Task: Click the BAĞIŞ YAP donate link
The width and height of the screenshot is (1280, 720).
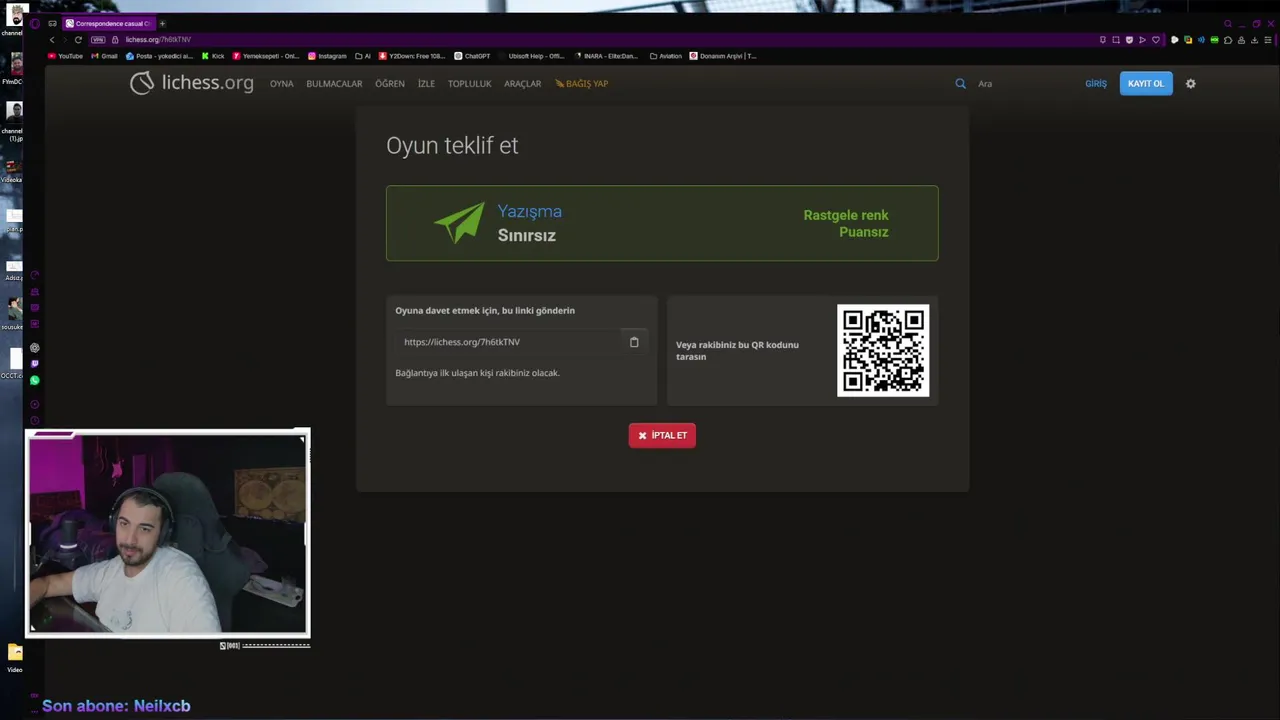Action: 582,84
